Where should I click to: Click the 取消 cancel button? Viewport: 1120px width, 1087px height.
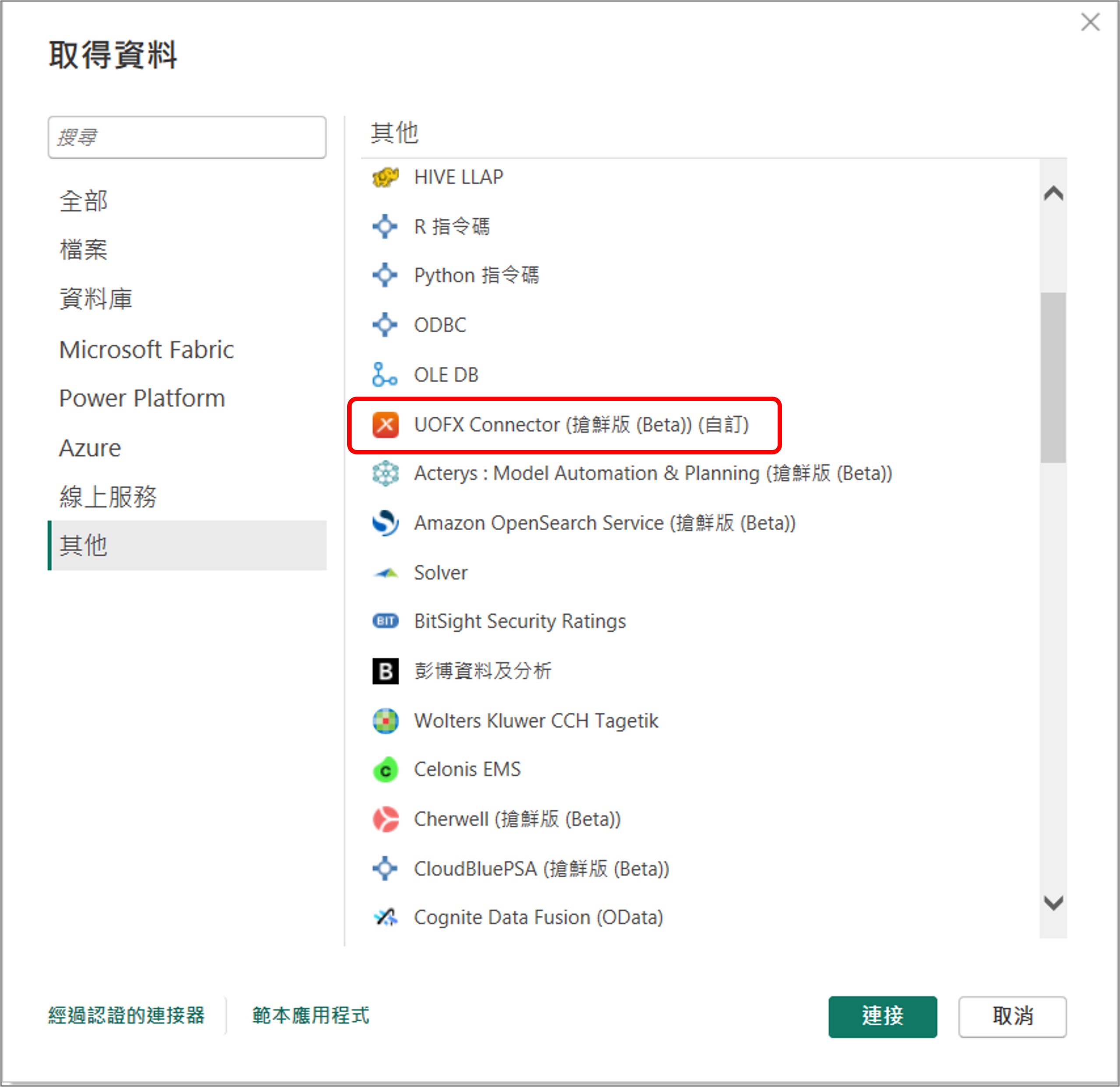coord(1013,1017)
